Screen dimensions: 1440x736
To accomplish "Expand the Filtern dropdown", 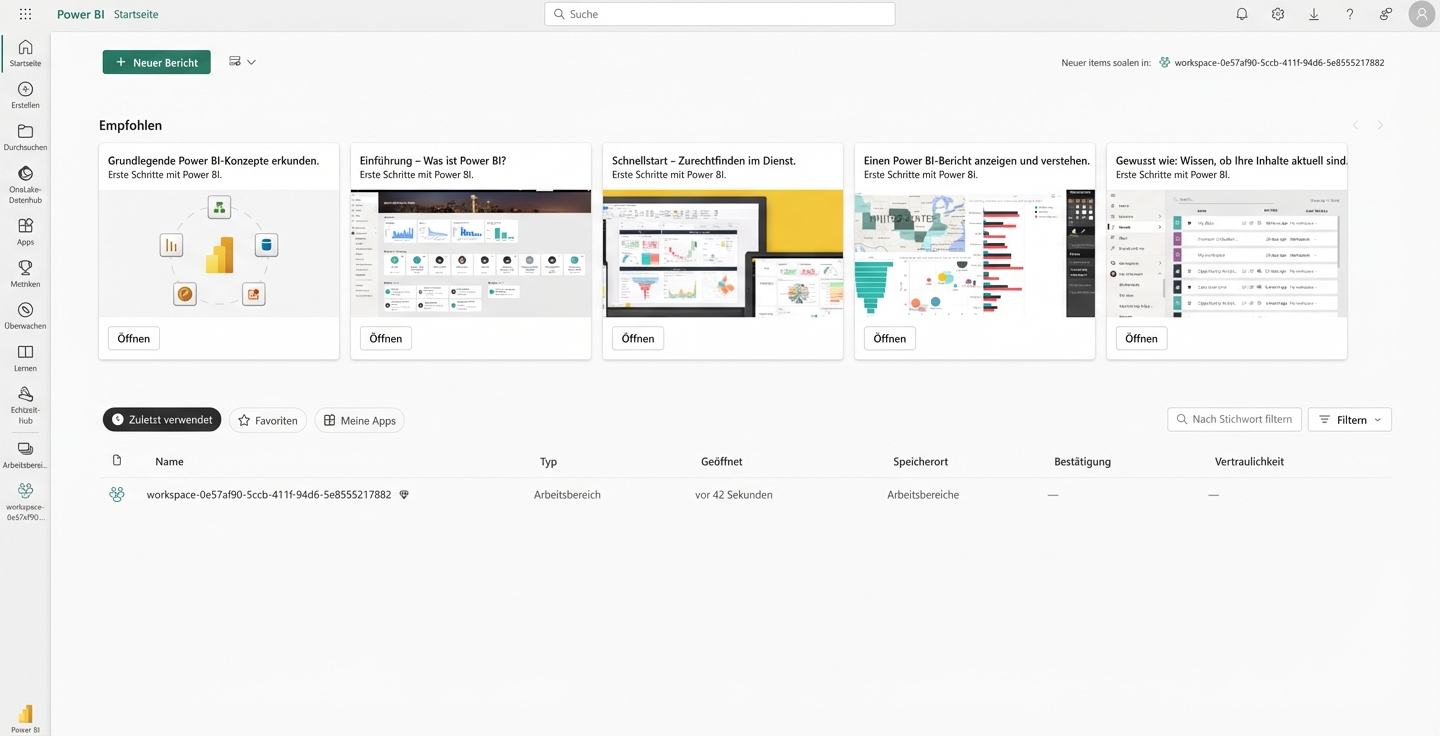I will pos(1349,419).
